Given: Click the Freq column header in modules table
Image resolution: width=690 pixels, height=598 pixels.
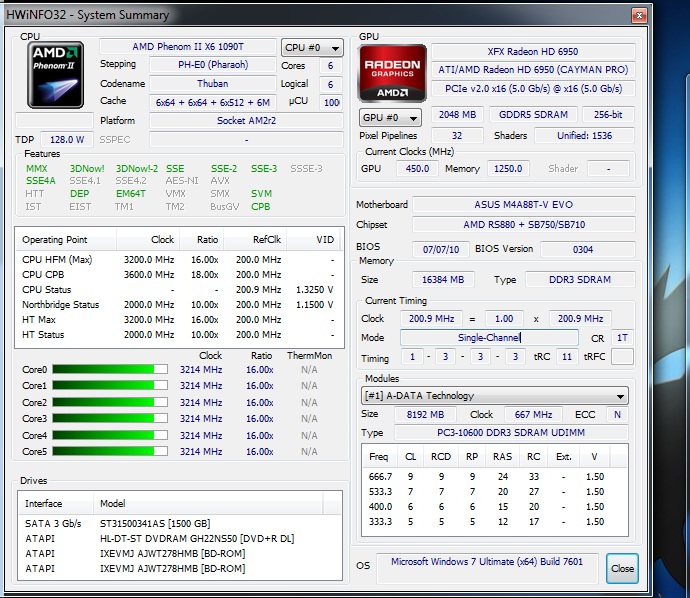Looking at the screenshot, I should [x=379, y=457].
